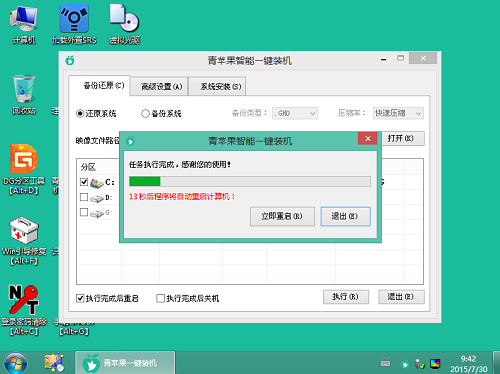This screenshot has height=374, width=500.
Task: Click green apple icon in main title bar
Action: (x=70, y=60)
